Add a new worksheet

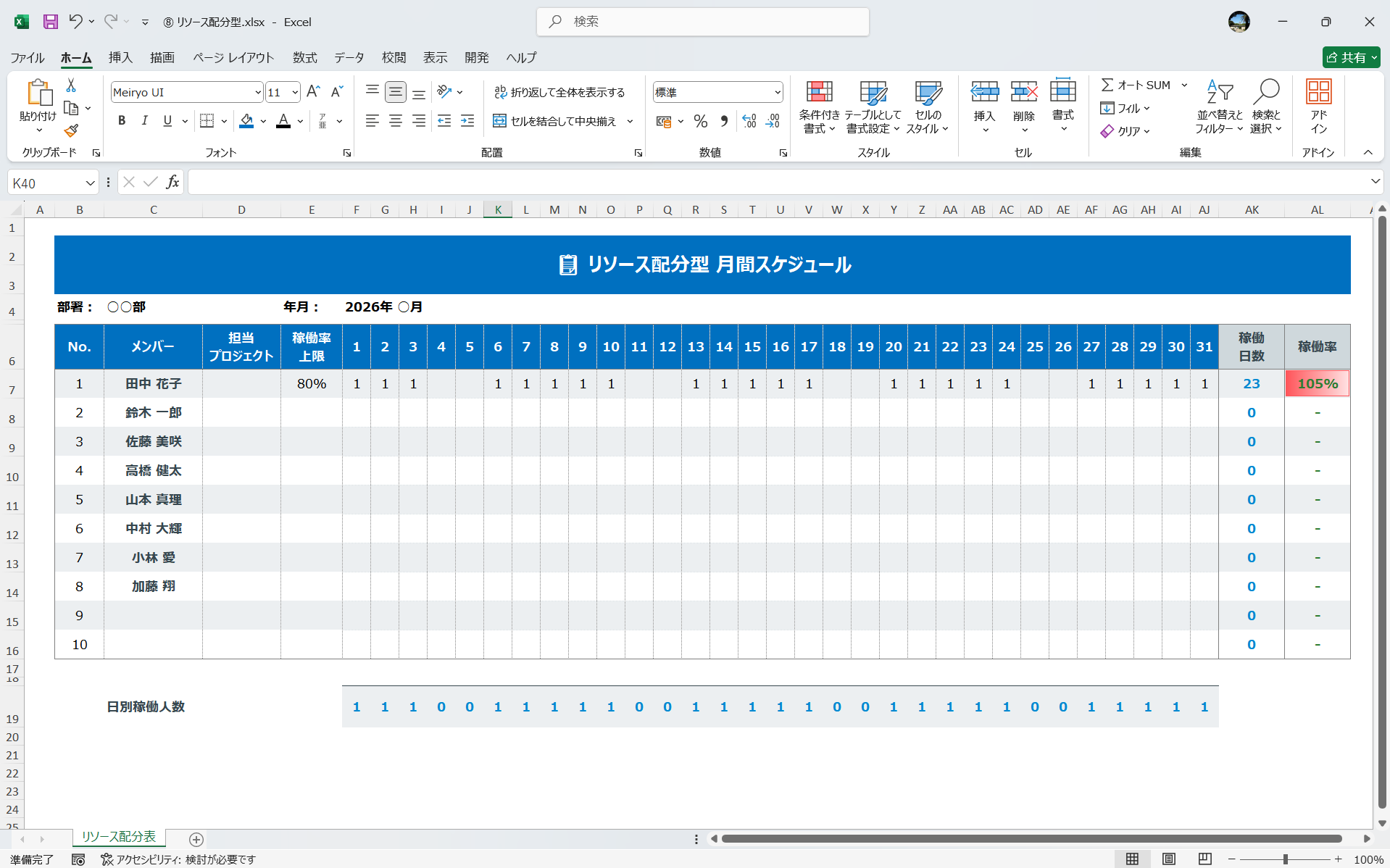(x=195, y=839)
